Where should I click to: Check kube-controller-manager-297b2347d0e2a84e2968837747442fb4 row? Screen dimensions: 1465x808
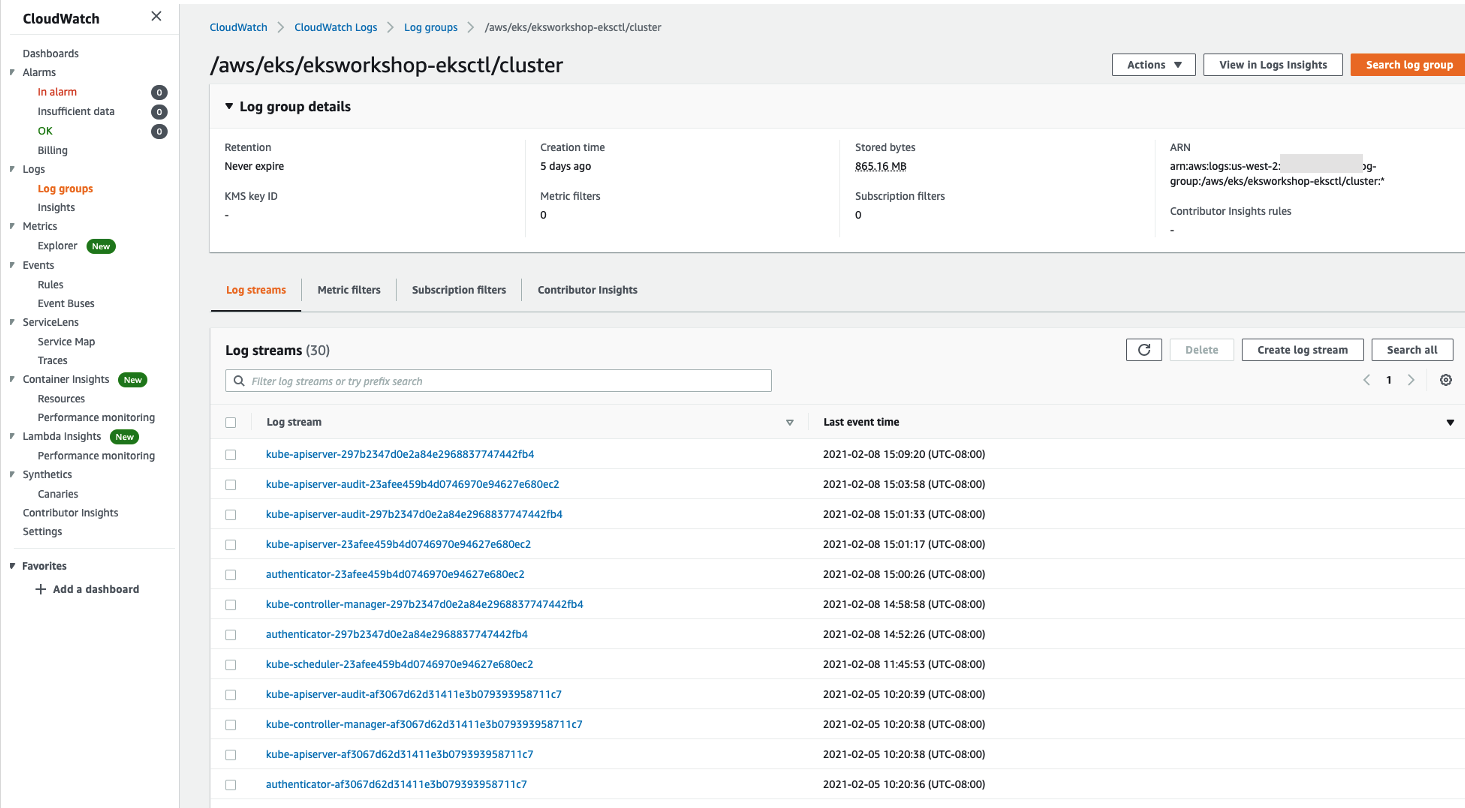(231, 605)
